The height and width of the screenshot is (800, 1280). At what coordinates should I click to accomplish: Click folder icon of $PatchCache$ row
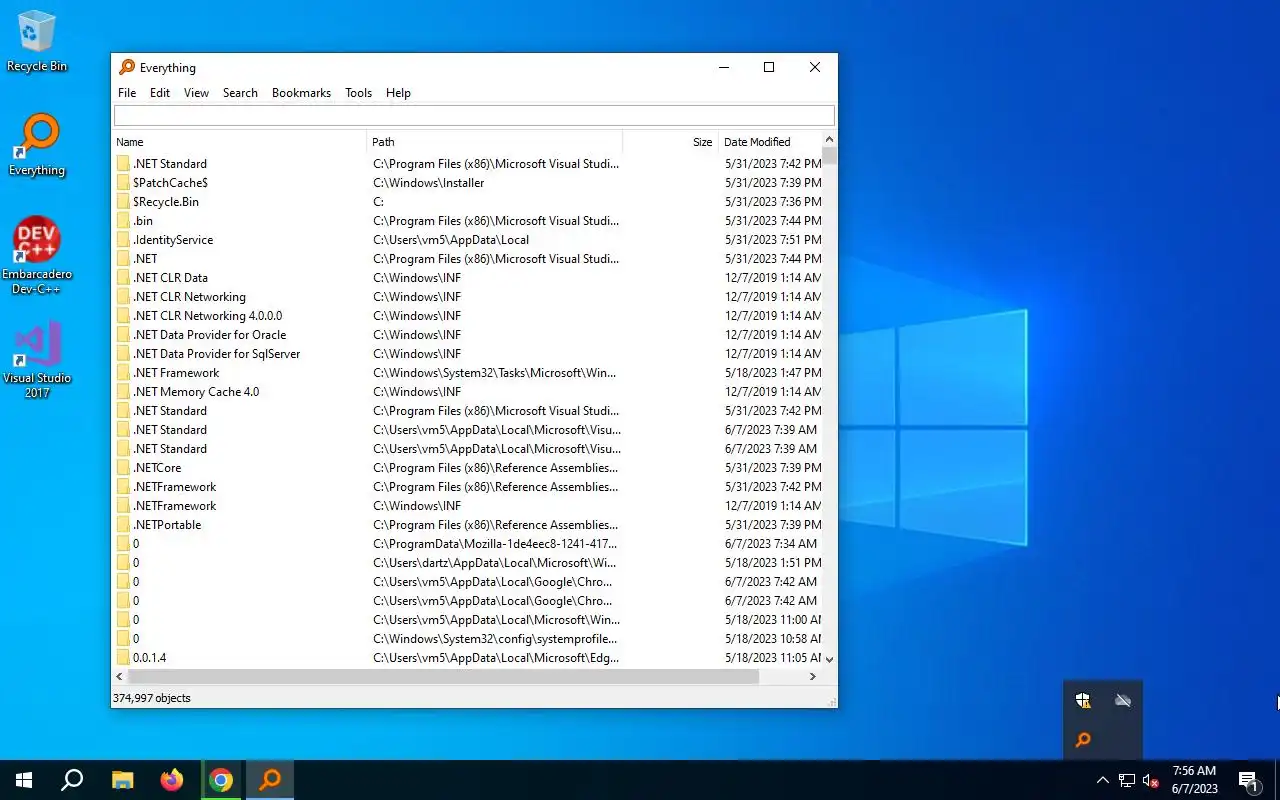tap(123, 183)
